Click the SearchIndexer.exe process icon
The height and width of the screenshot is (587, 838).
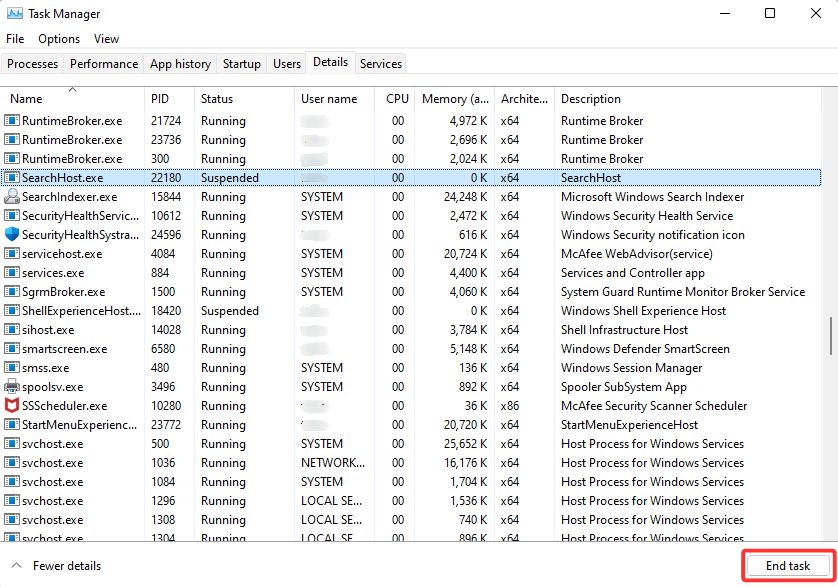pyautogui.click(x=11, y=197)
